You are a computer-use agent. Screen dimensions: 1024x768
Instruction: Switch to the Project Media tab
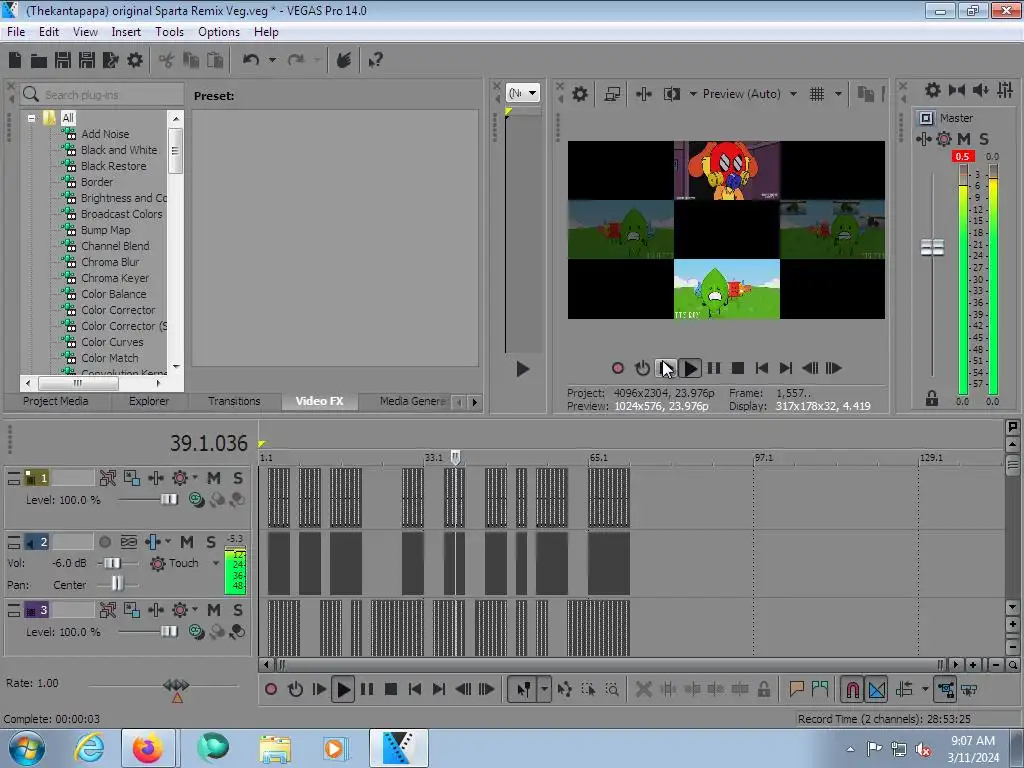[x=56, y=401]
